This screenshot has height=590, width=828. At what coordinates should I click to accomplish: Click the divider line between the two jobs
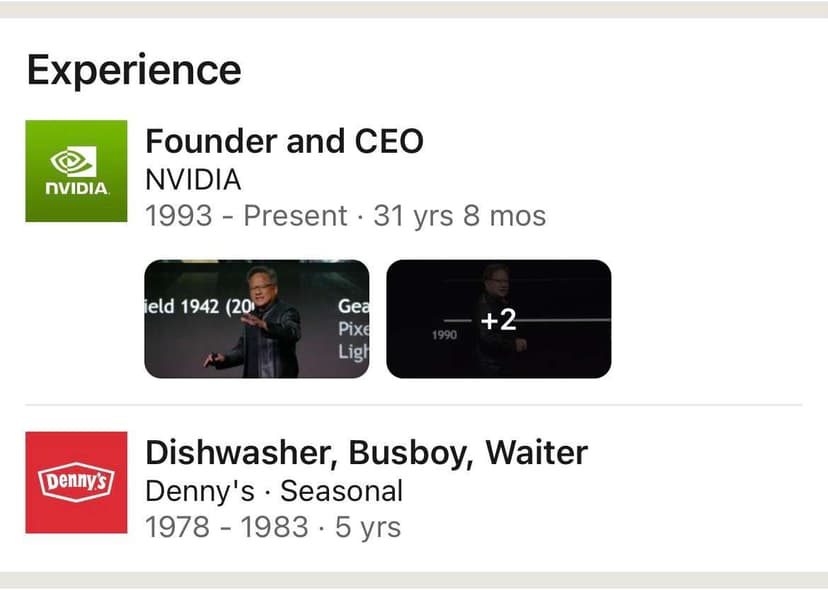[x=413, y=405]
